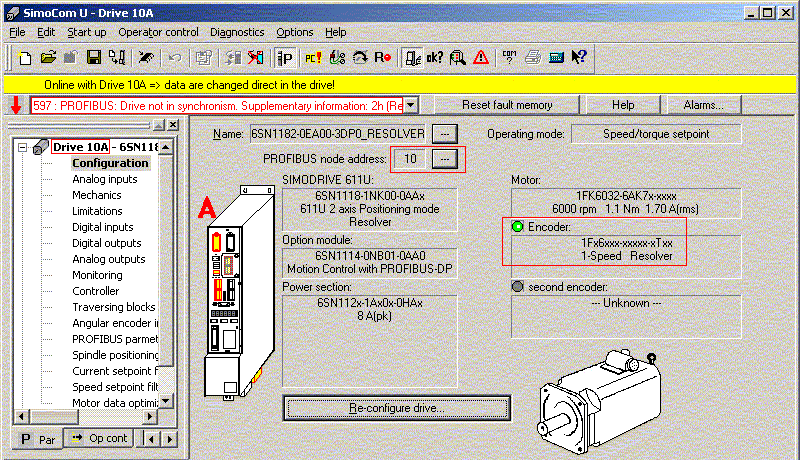Click the tree panel up-arrow button
Image resolution: width=800 pixels, height=460 pixels.
159,124
